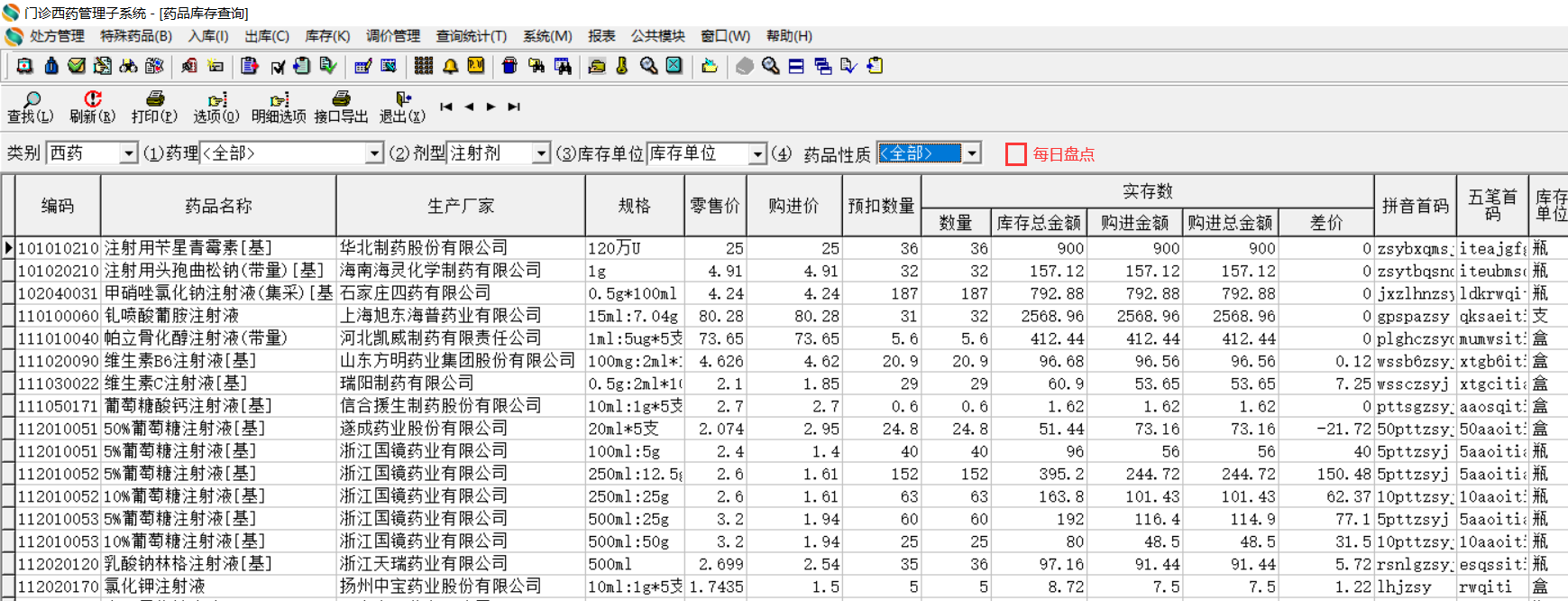Open the 查询统计(T) menu
The image size is (1568, 601).
(472, 36)
